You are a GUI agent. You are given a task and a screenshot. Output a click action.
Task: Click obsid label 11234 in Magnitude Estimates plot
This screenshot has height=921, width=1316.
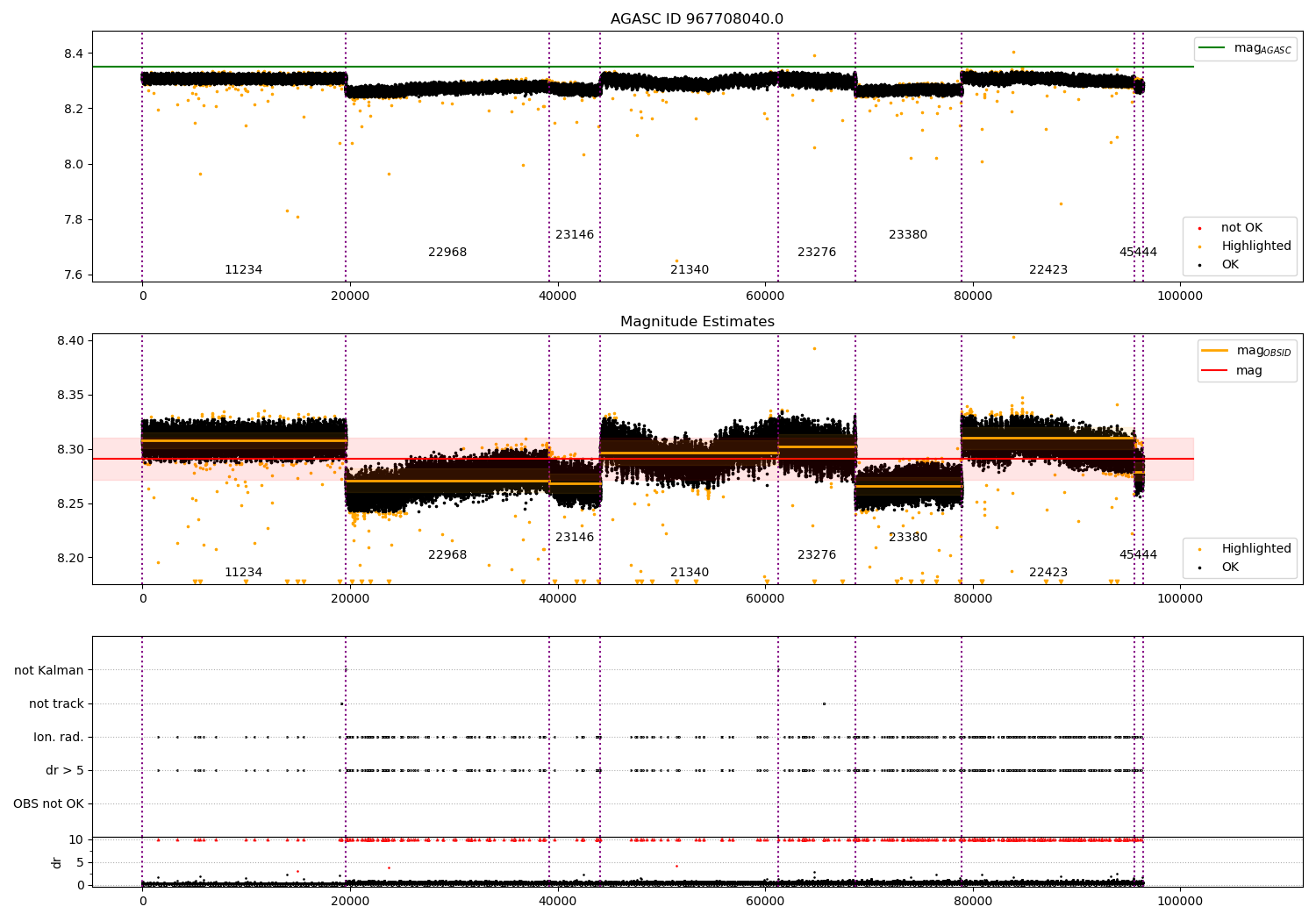coord(243,573)
